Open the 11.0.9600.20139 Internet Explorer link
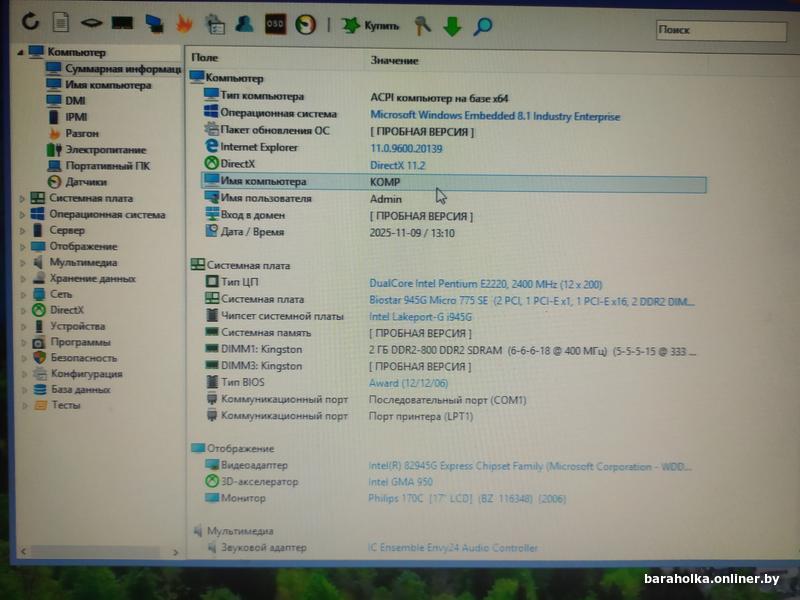The image size is (800, 600). tap(406, 148)
